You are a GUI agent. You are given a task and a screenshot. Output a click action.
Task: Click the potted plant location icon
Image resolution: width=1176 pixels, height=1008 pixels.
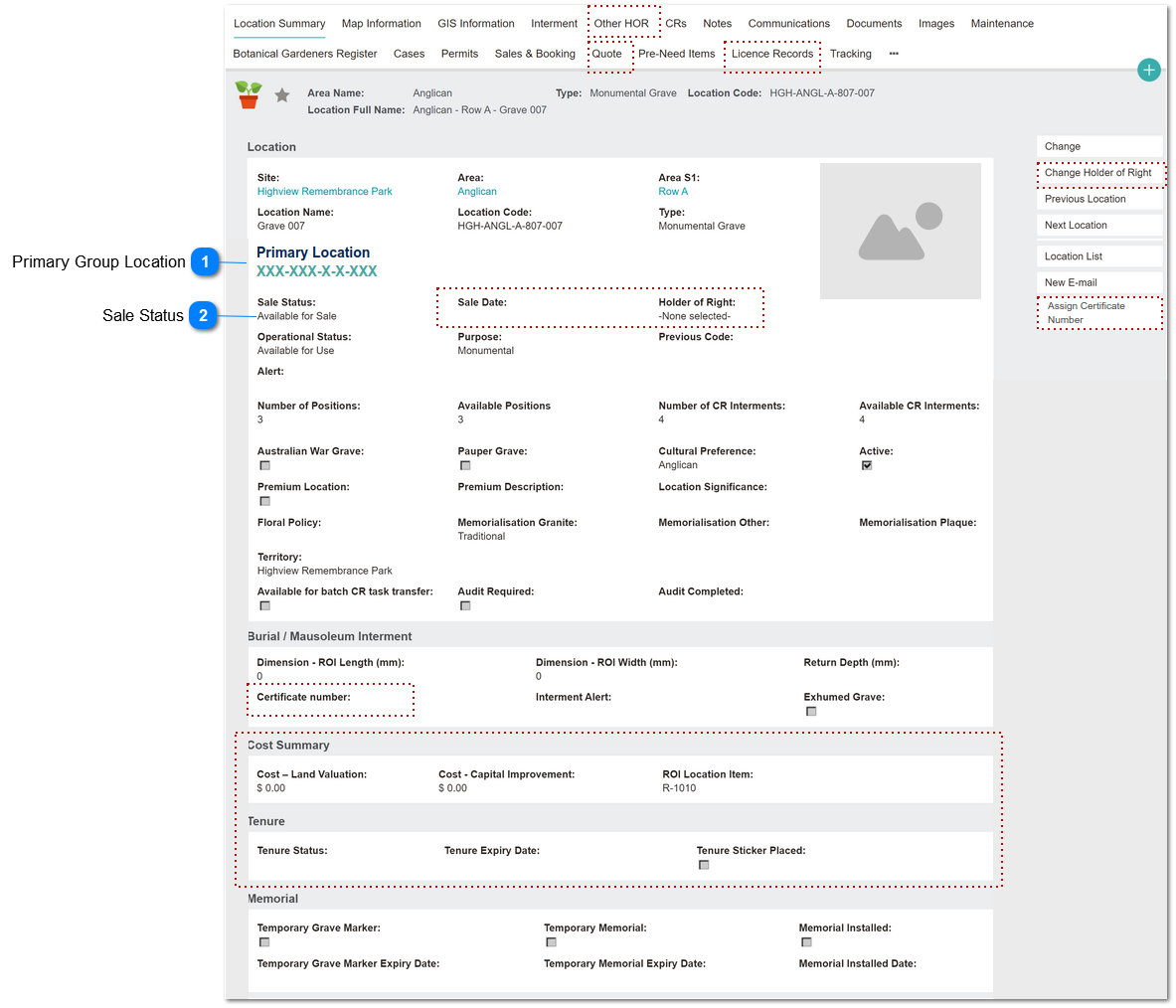[x=249, y=95]
